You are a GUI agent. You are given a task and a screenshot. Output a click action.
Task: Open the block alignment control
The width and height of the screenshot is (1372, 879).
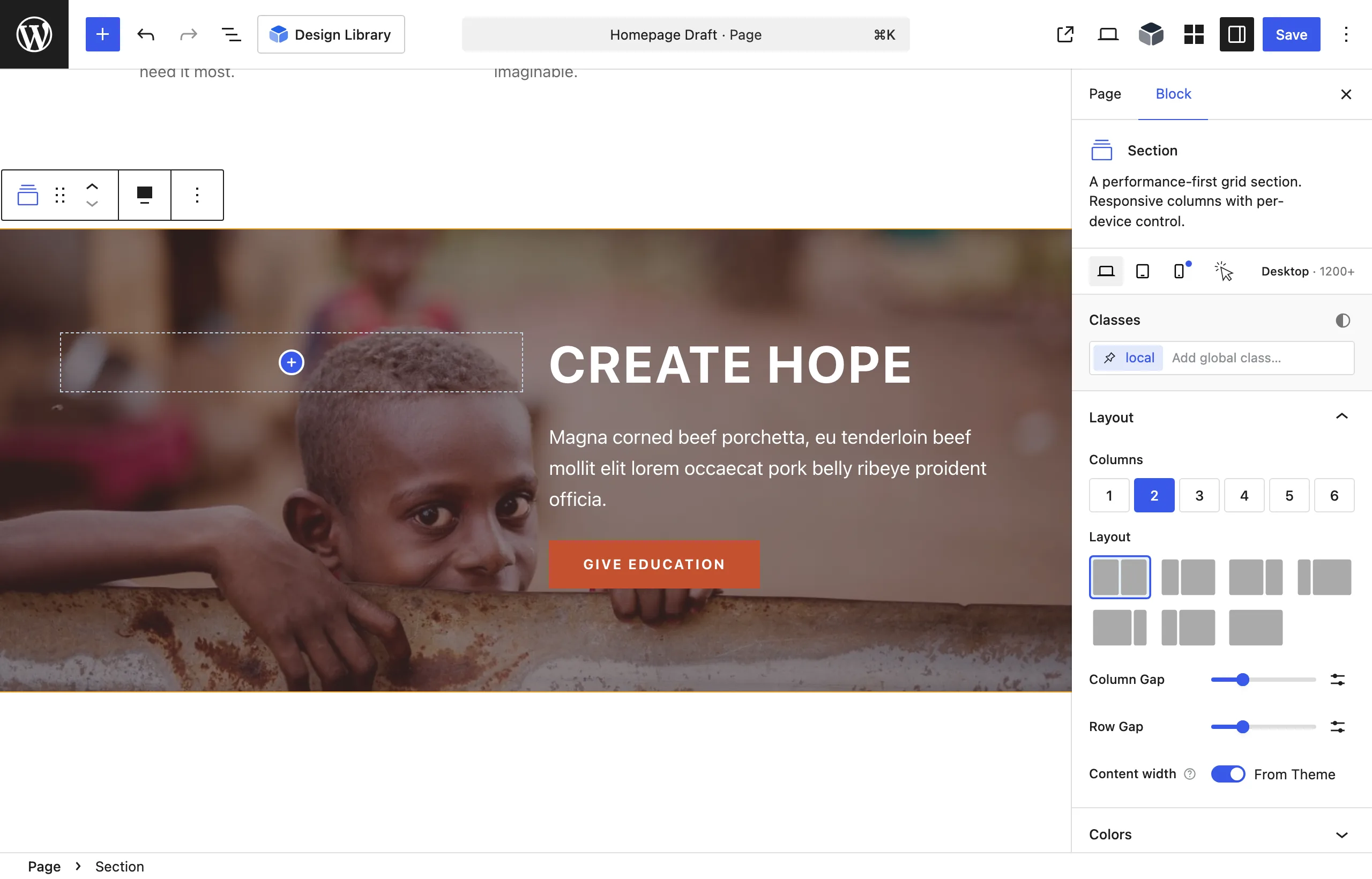coord(144,195)
